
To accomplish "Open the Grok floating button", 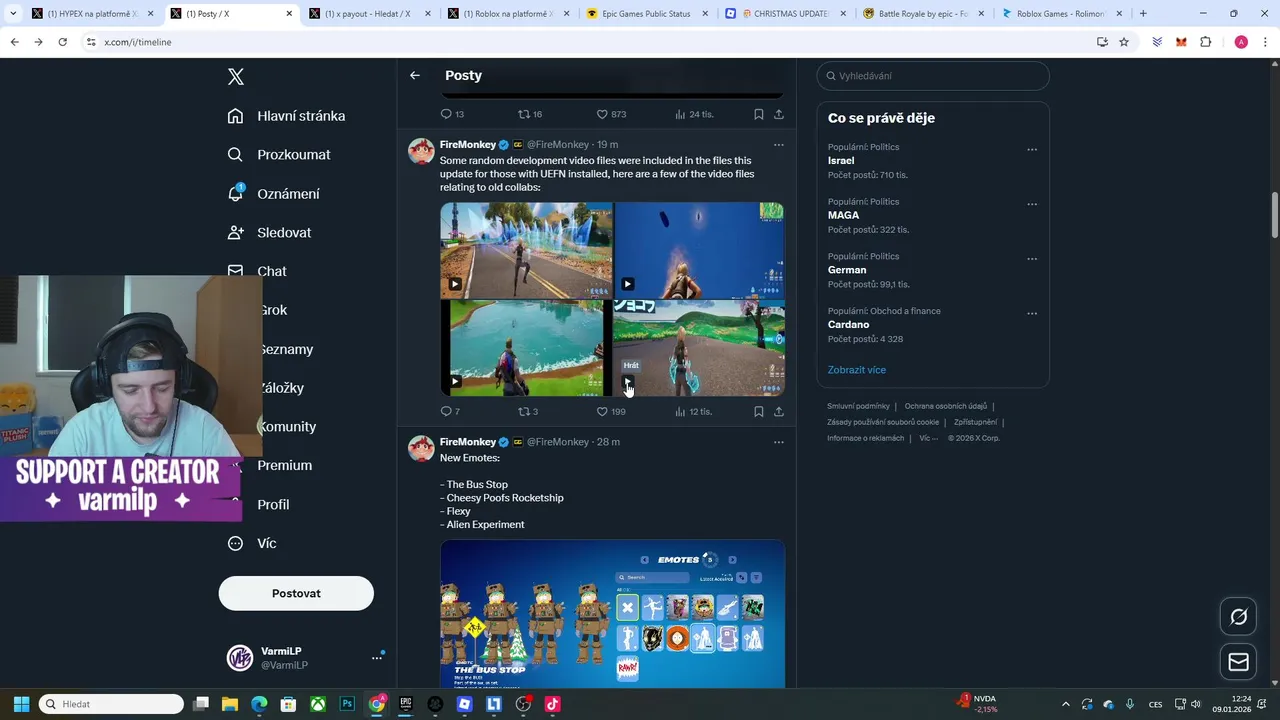I will coord(1238,617).
